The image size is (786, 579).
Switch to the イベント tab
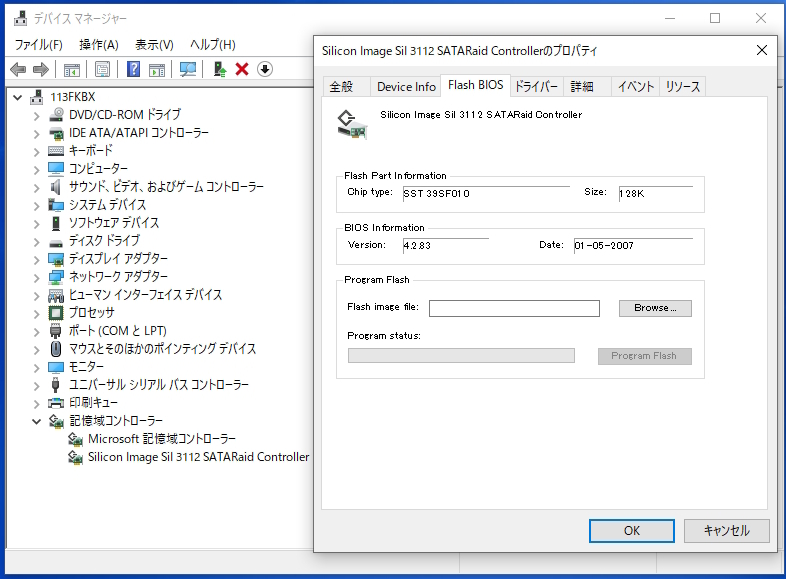[636, 87]
